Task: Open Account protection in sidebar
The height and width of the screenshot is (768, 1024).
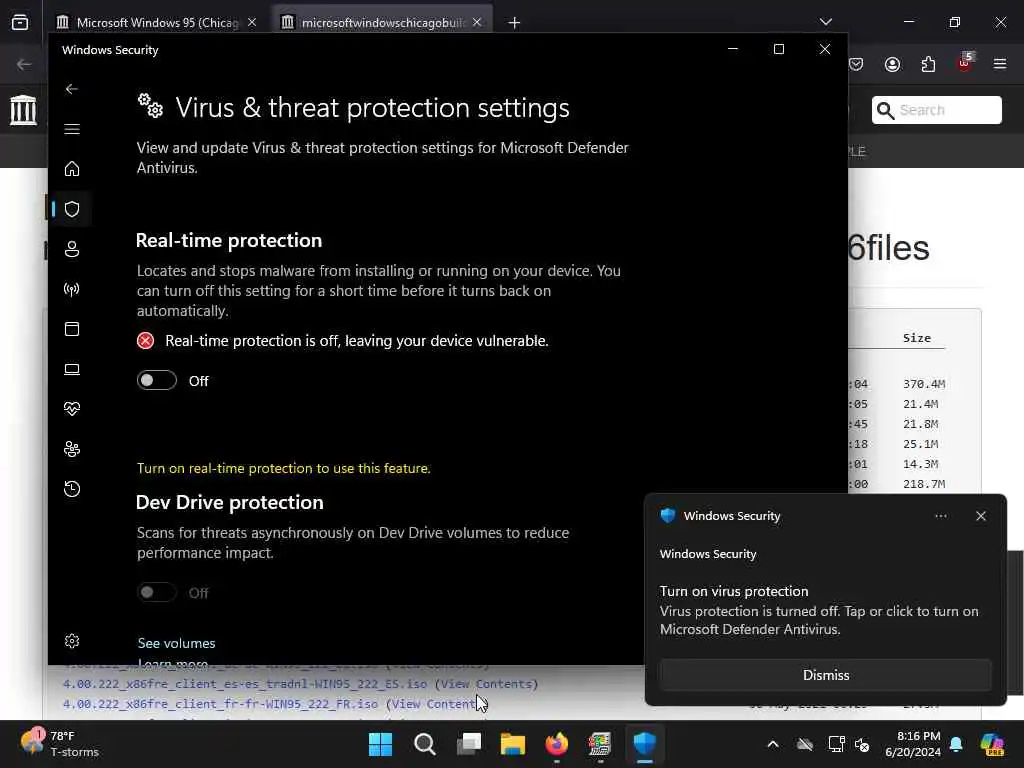Action: point(72,249)
